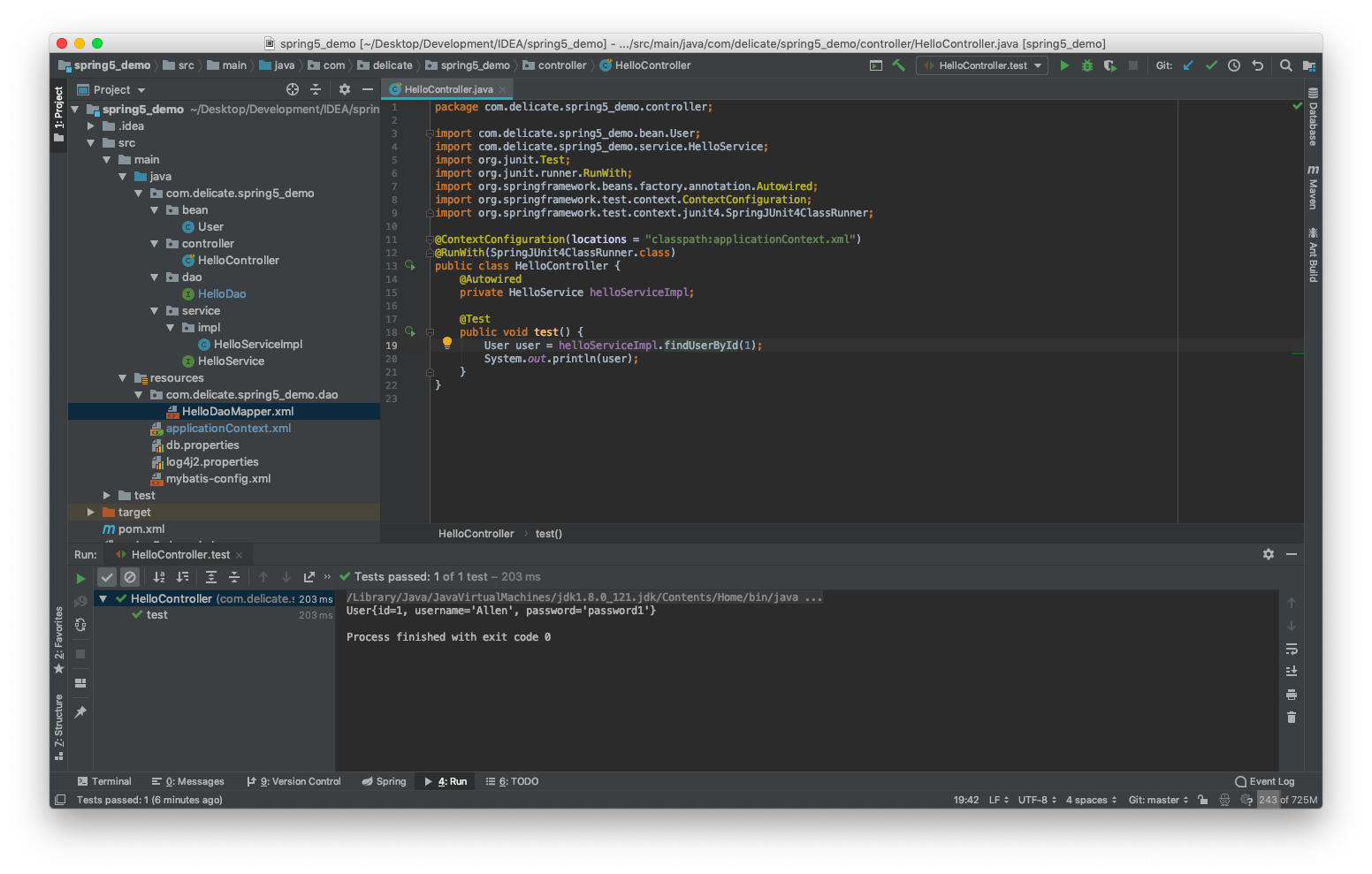Toggle Show Ignored tests button

[x=130, y=577]
